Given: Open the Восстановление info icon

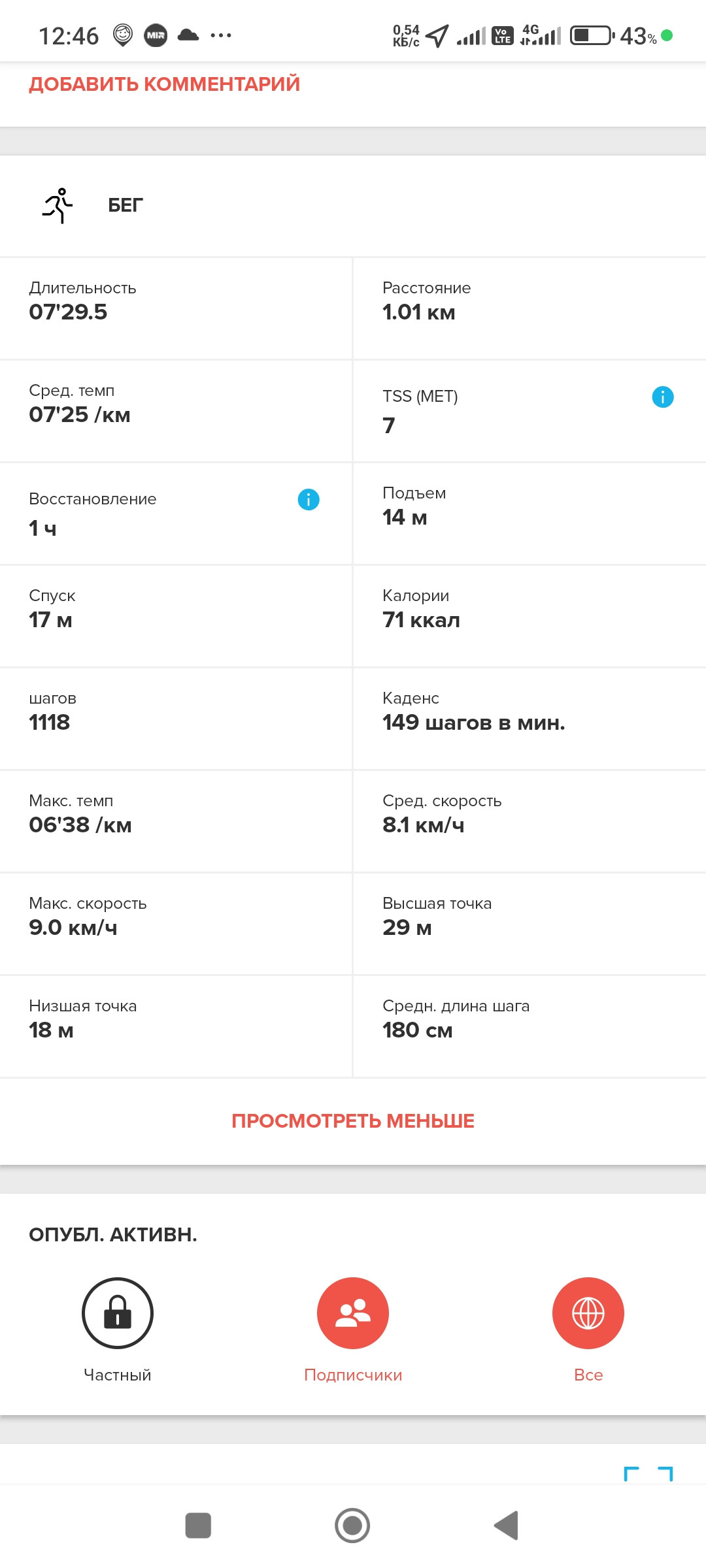Looking at the screenshot, I should (309, 499).
